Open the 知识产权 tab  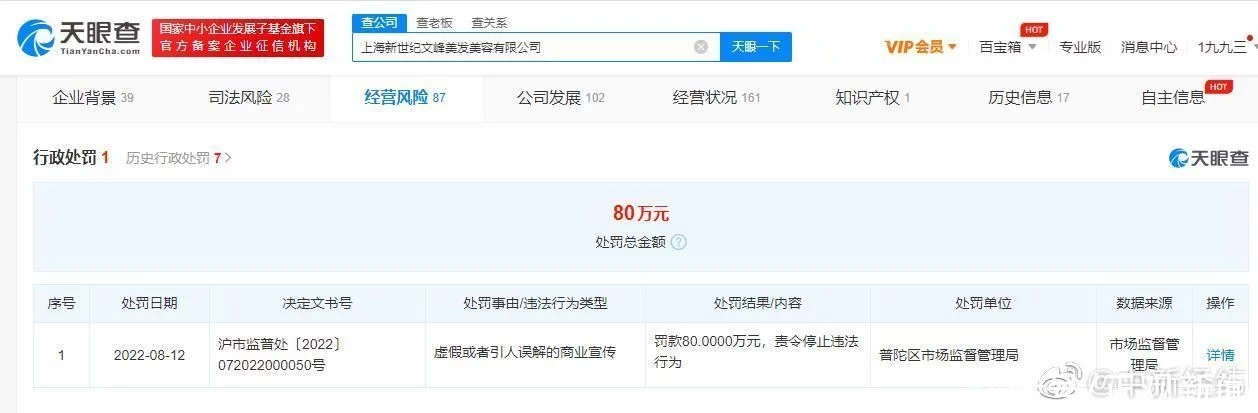click(x=873, y=97)
